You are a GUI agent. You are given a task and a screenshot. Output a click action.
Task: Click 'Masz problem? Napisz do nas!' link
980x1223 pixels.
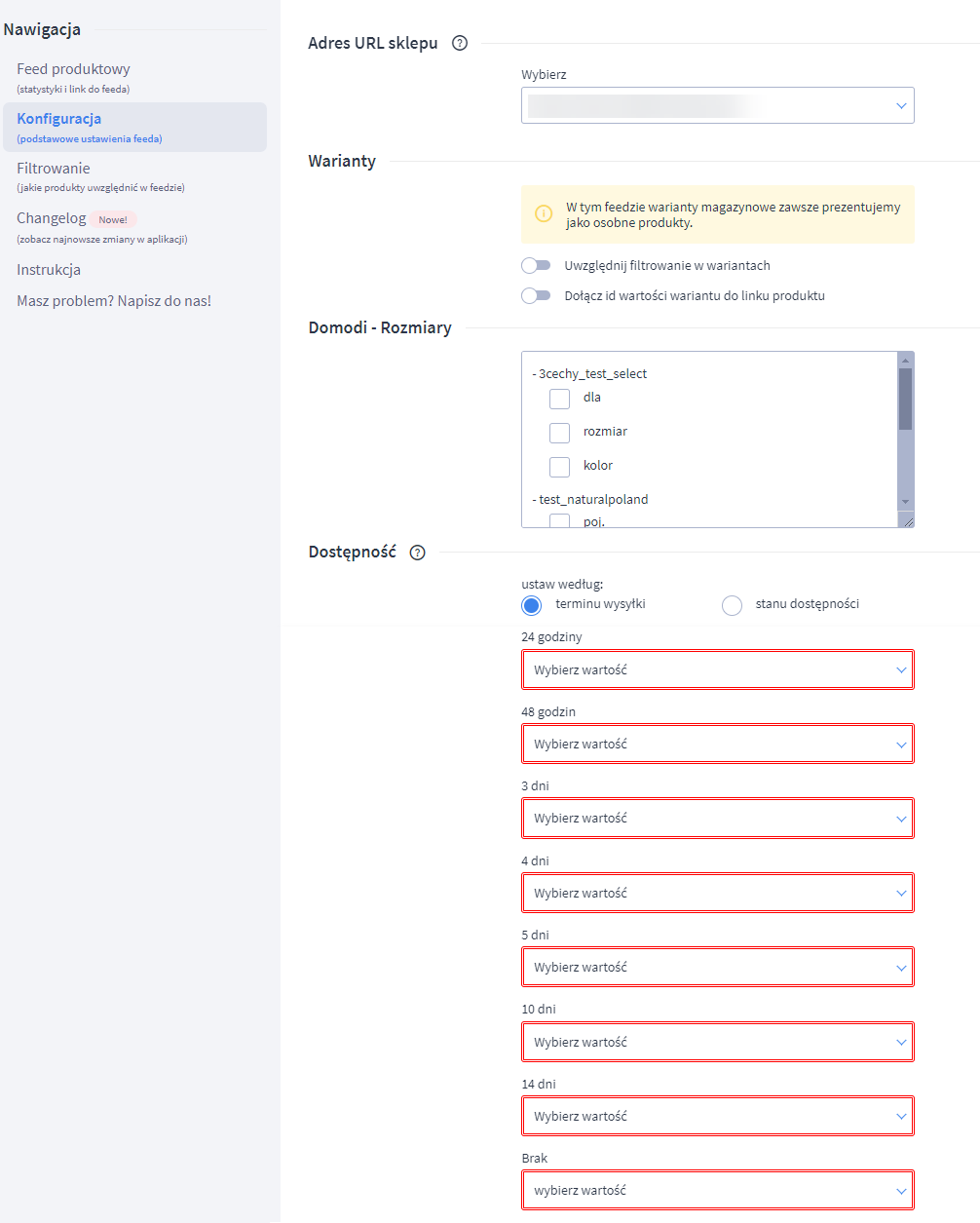click(114, 301)
